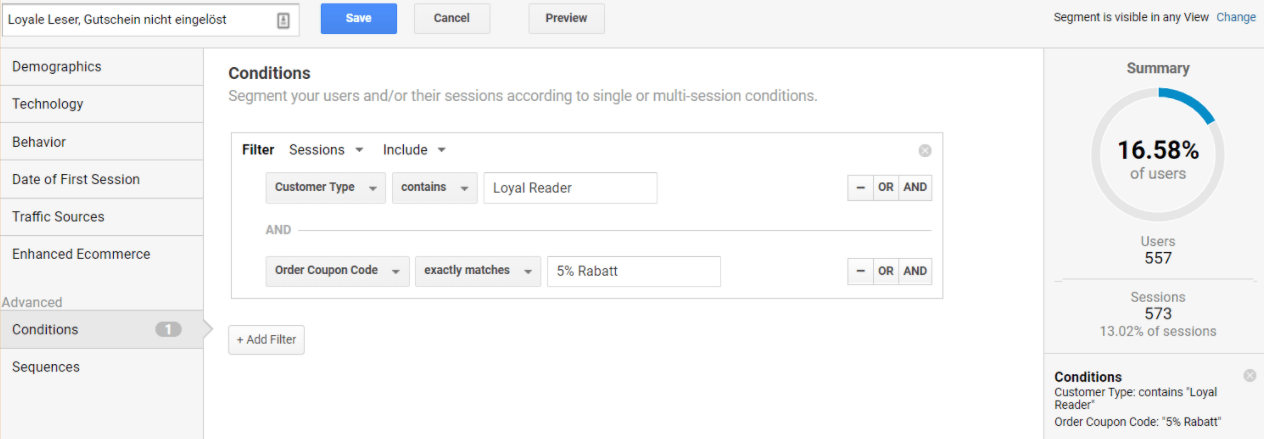Click the icon inside segment name field
The width and height of the screenshot is (1264, 439).
pos(283,19)
